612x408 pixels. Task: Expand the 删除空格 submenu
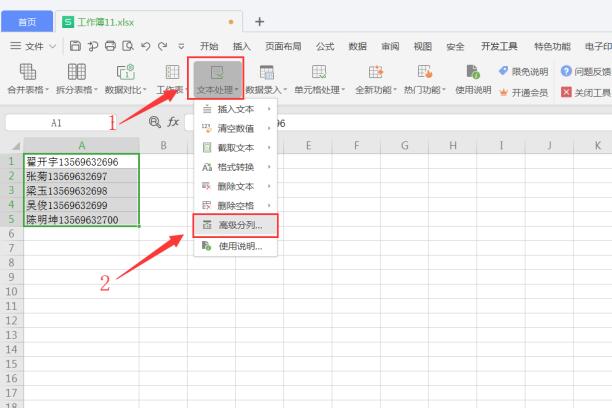click(x=269, y=205)
